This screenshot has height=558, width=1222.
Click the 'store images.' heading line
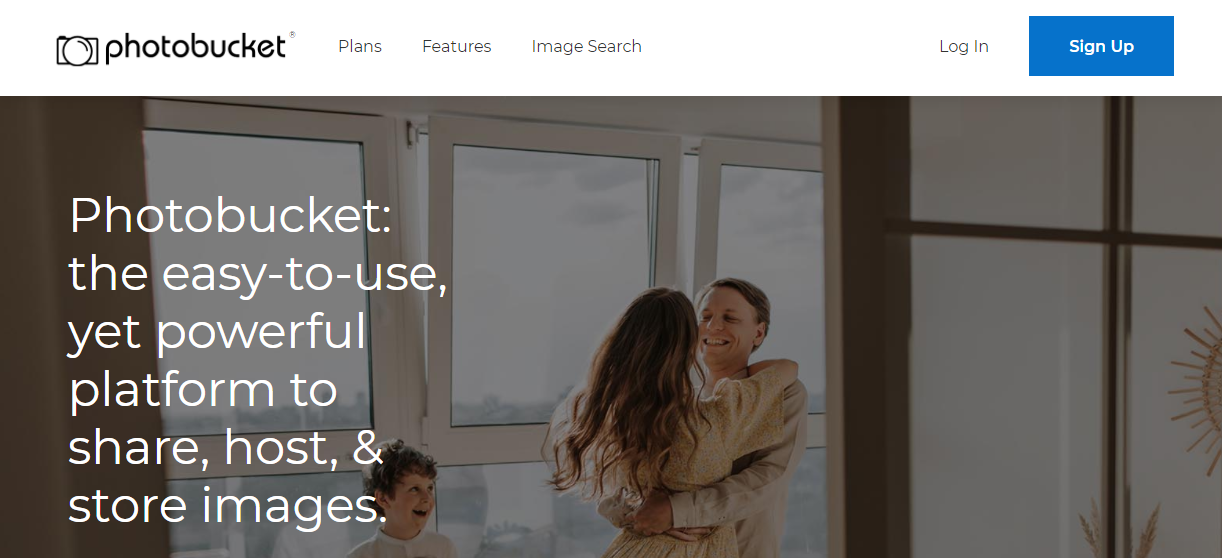(227, 506)
